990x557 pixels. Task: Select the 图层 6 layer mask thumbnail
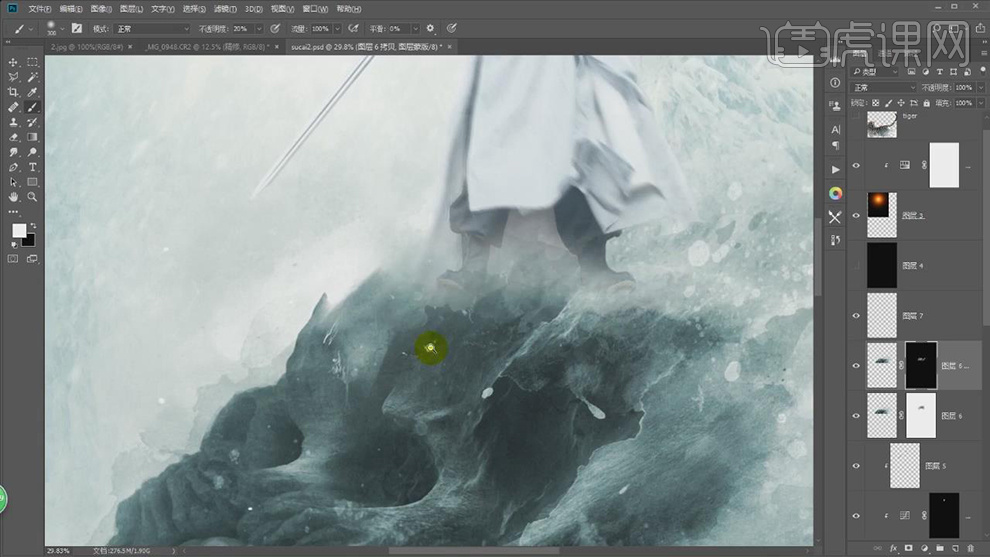(920, 416)
